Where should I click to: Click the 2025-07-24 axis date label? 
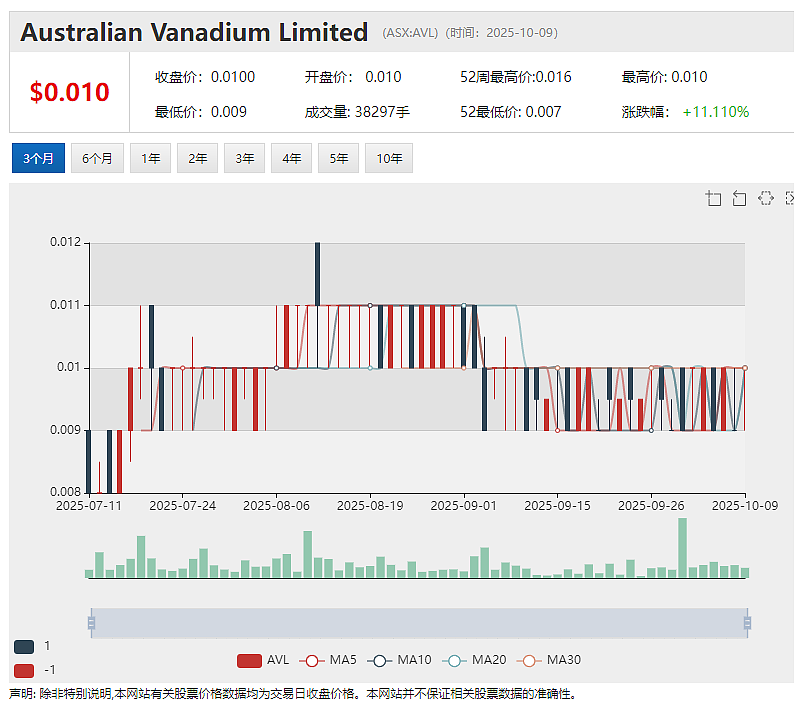coord(182,506)
